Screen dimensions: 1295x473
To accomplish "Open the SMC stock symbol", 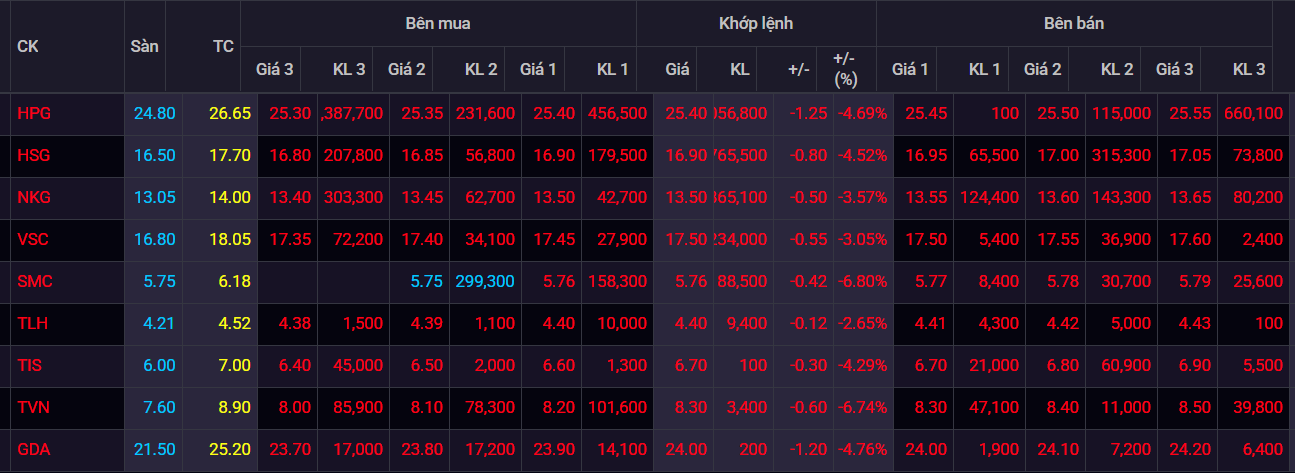I will click(x=34, y=282).
